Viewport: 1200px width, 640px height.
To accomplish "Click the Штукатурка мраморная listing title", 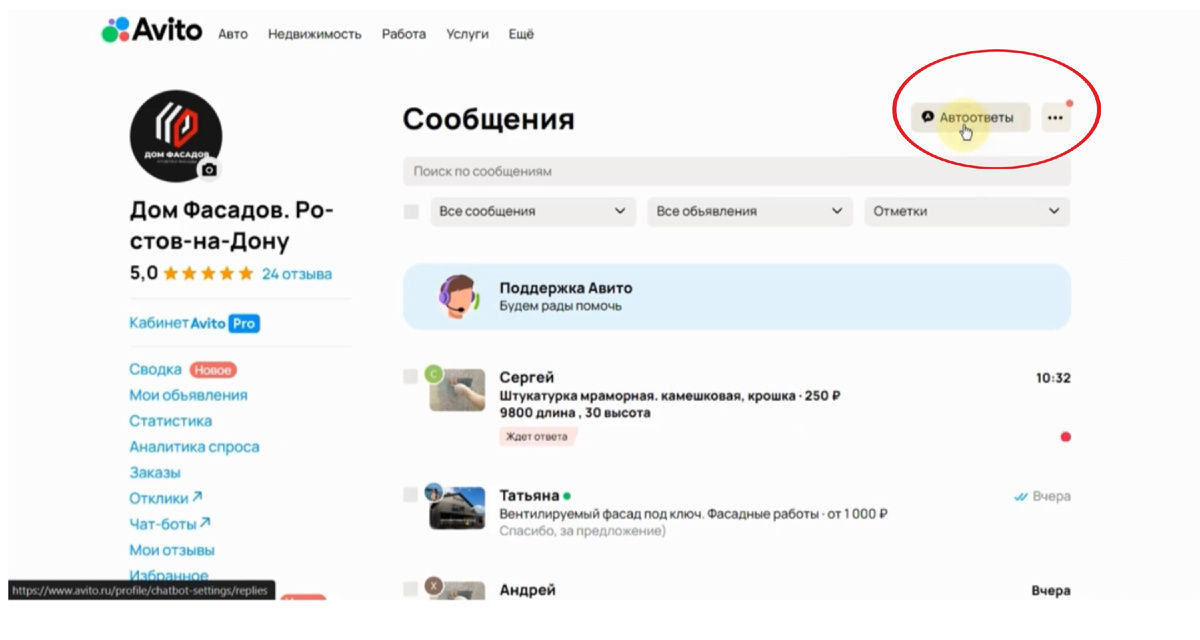I will 670,396.
